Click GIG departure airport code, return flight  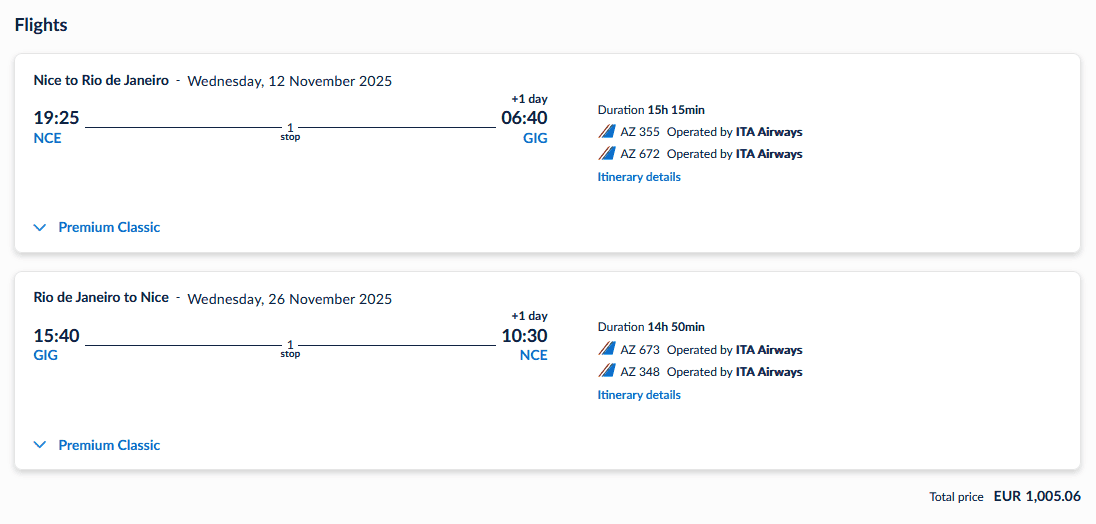click(46, 355)
